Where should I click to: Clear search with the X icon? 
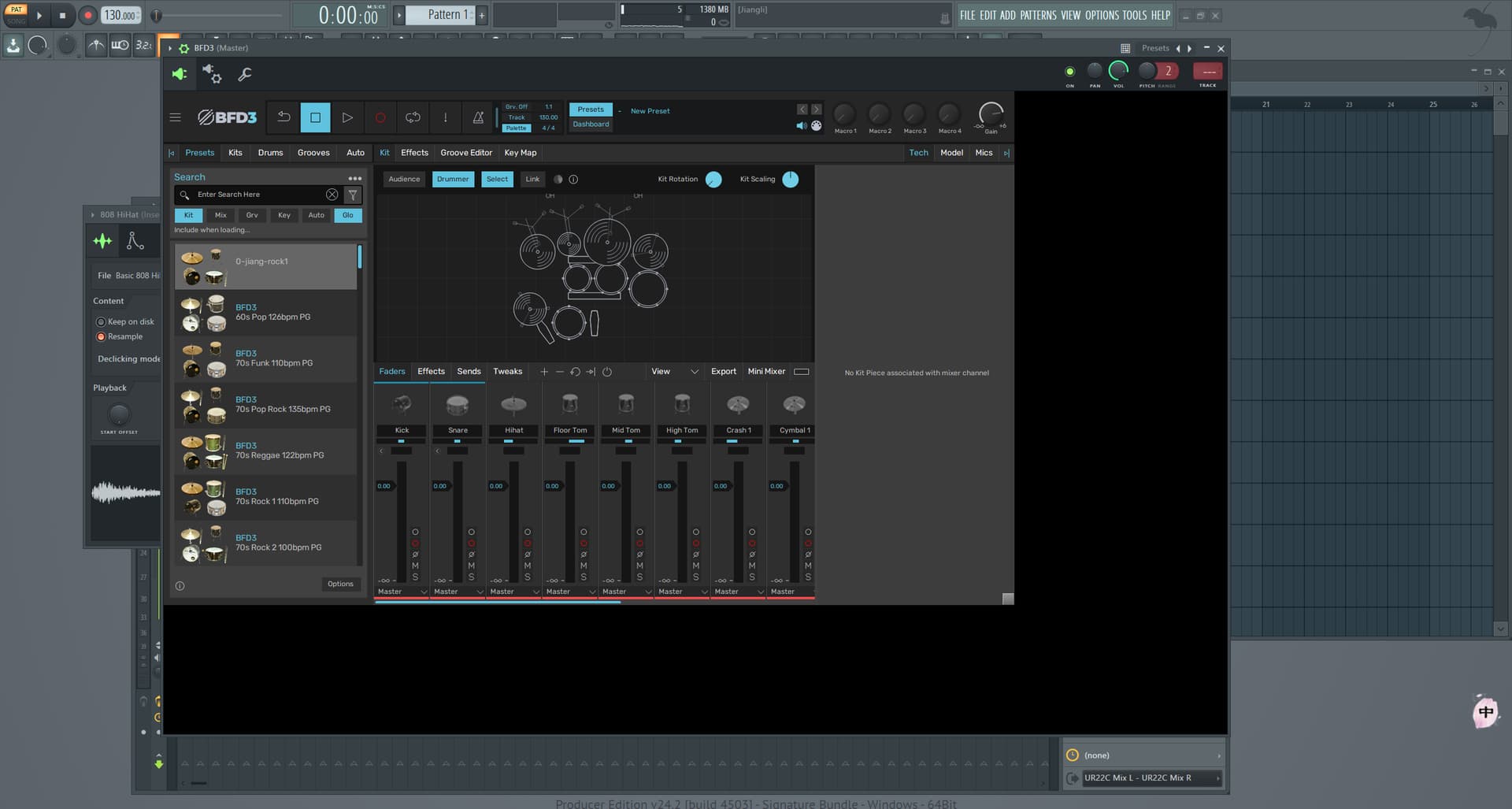[x=332, y=195]
